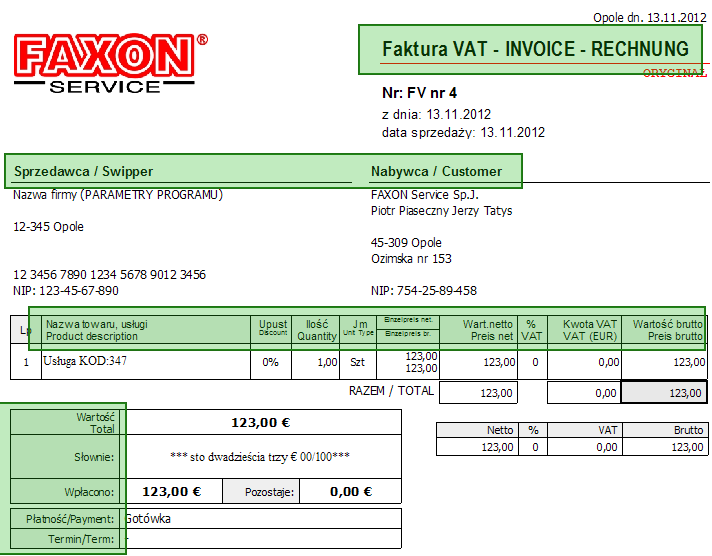Click the Ilość Quantity column header
712x556 pixels.
[316, 330]
